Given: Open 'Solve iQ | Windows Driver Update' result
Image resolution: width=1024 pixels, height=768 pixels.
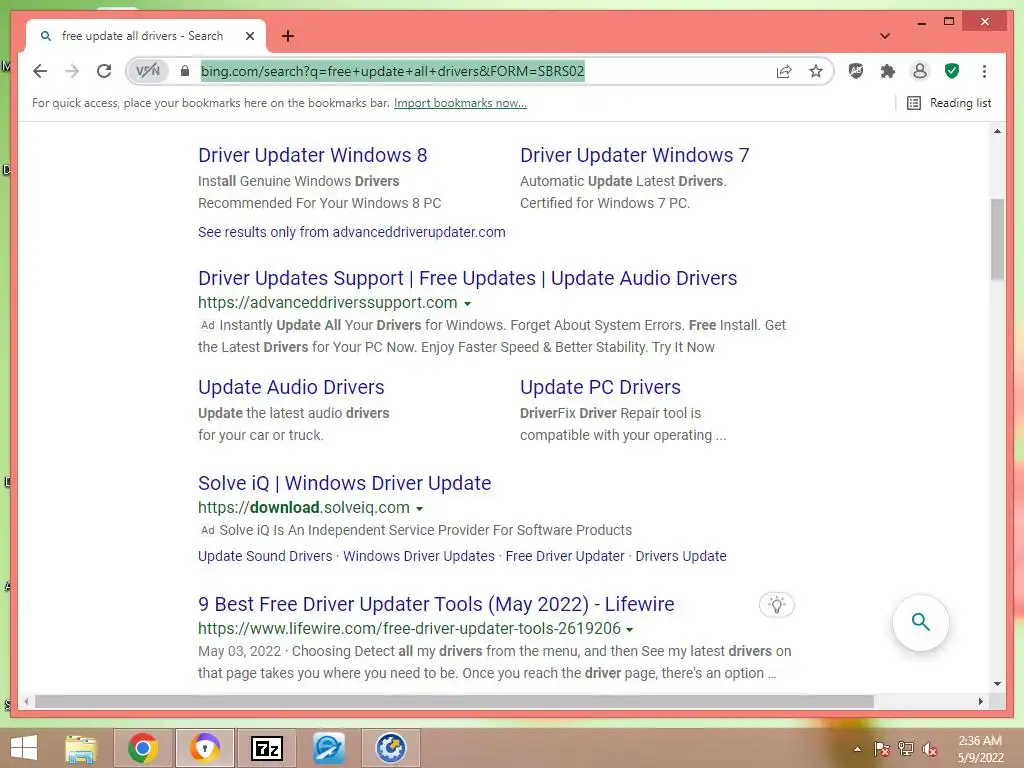Looking at the screenshot, I should [344, 483].
